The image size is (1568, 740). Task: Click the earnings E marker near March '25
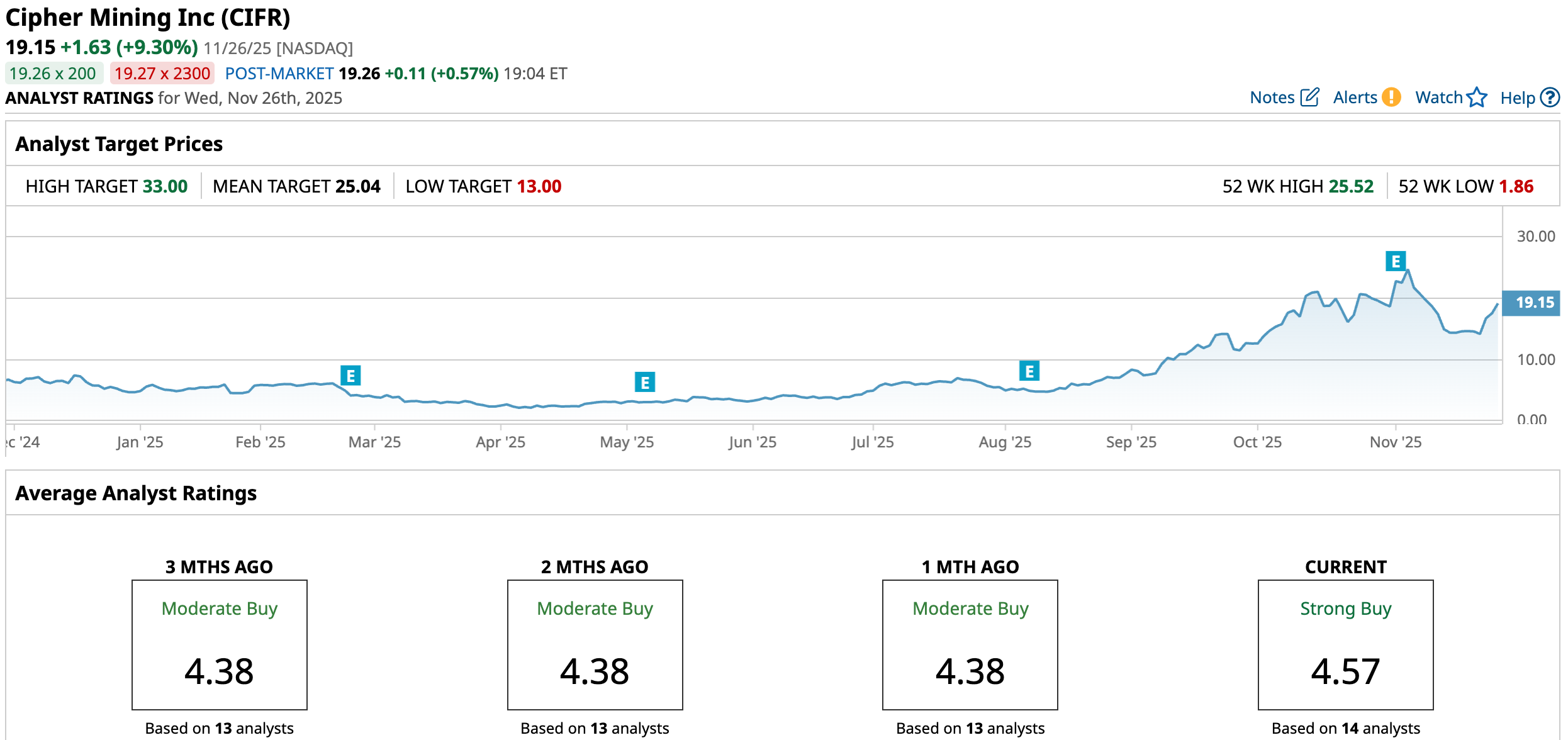350,376
